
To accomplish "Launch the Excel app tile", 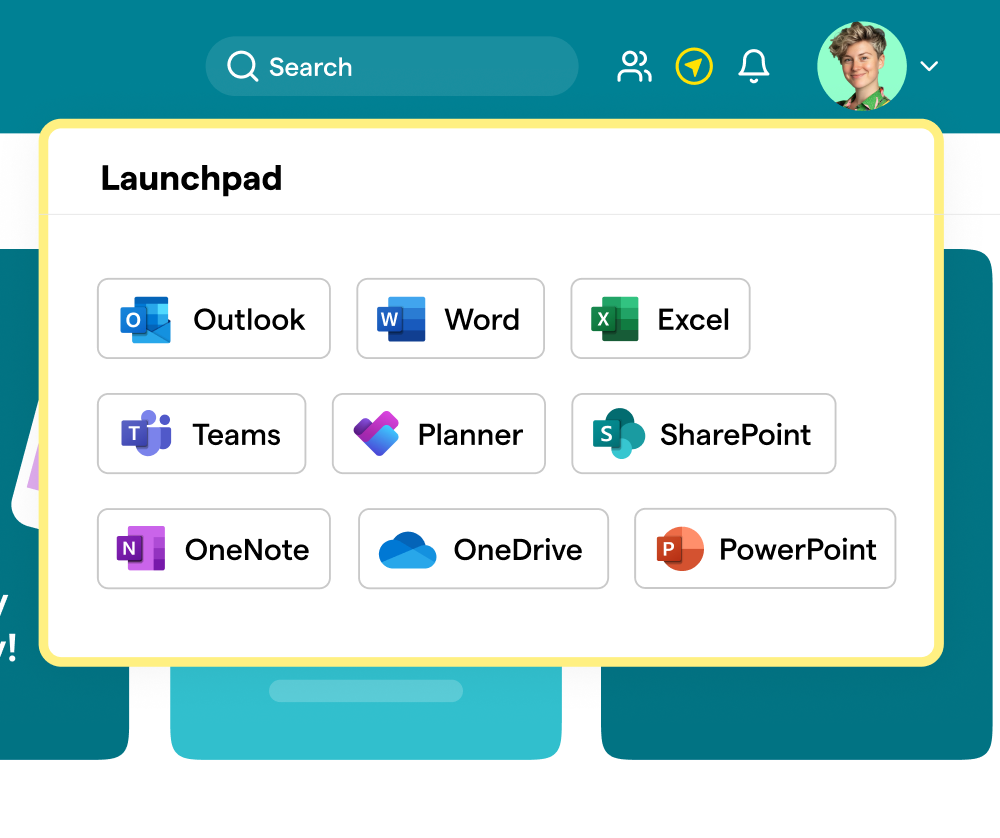I will (660, 319).
